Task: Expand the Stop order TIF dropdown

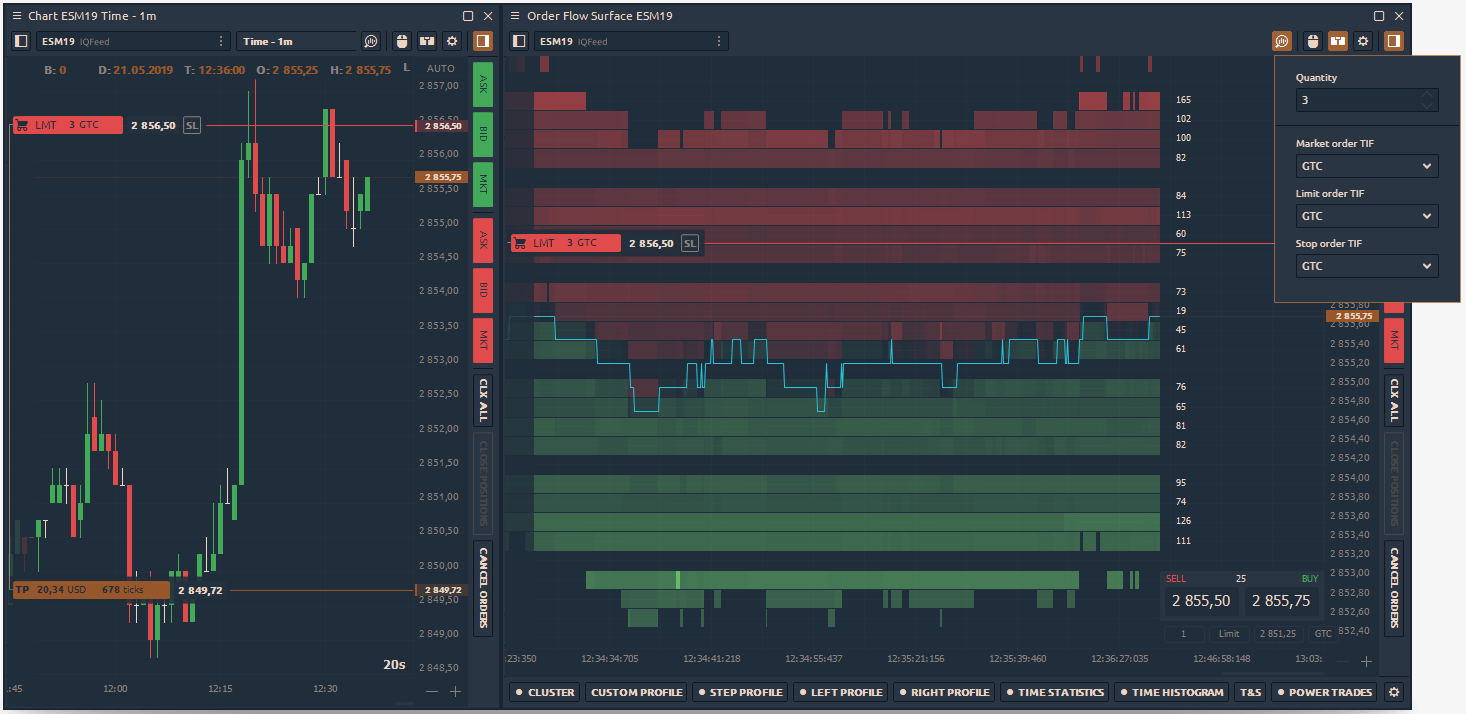Action: [1366, 266]
